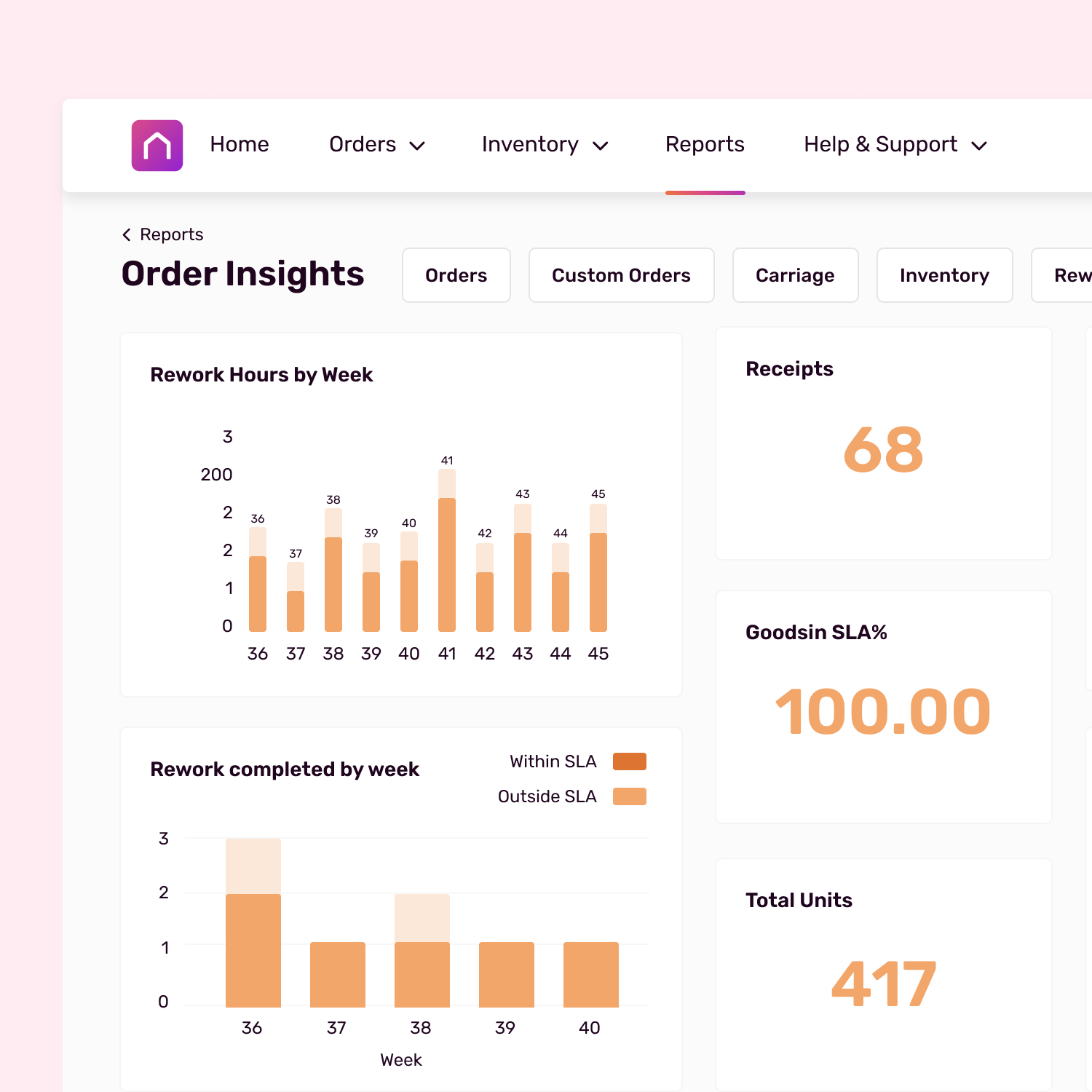This screenshot has height=1092, width=1092.
Task: Open the Home nav item
Action: 240,144
